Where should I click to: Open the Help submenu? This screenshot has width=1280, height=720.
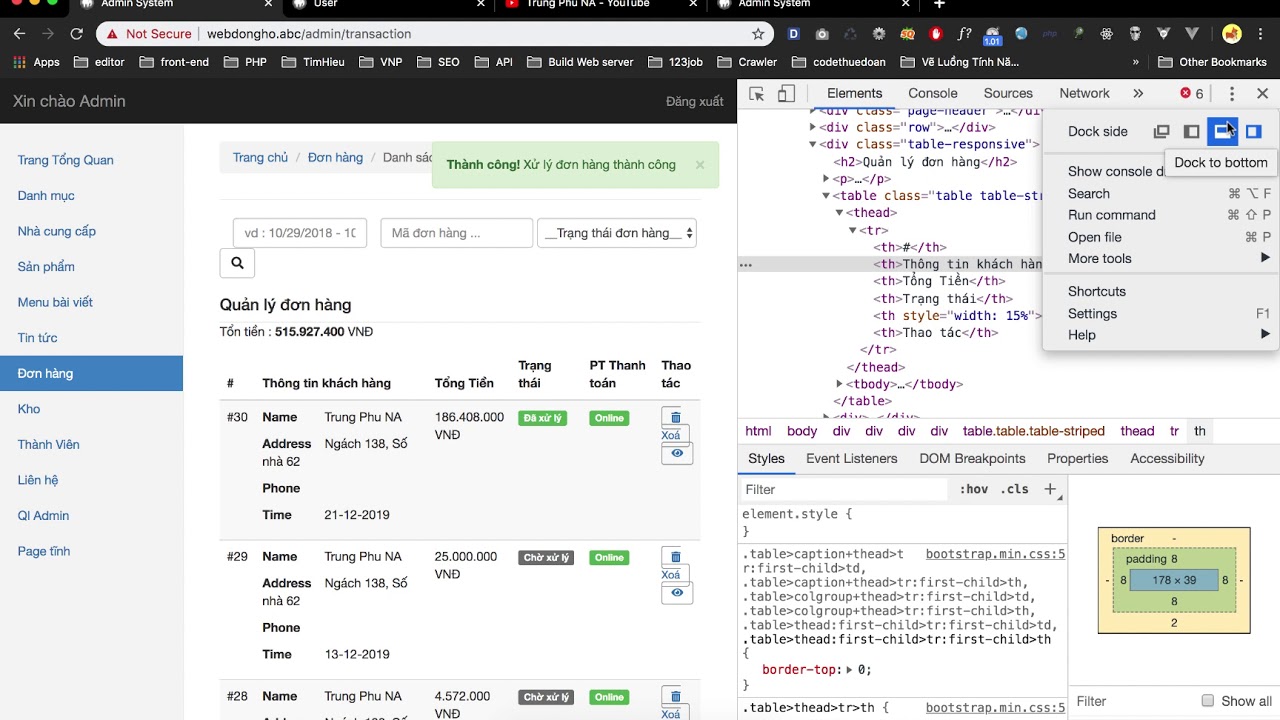(1161, 335)
